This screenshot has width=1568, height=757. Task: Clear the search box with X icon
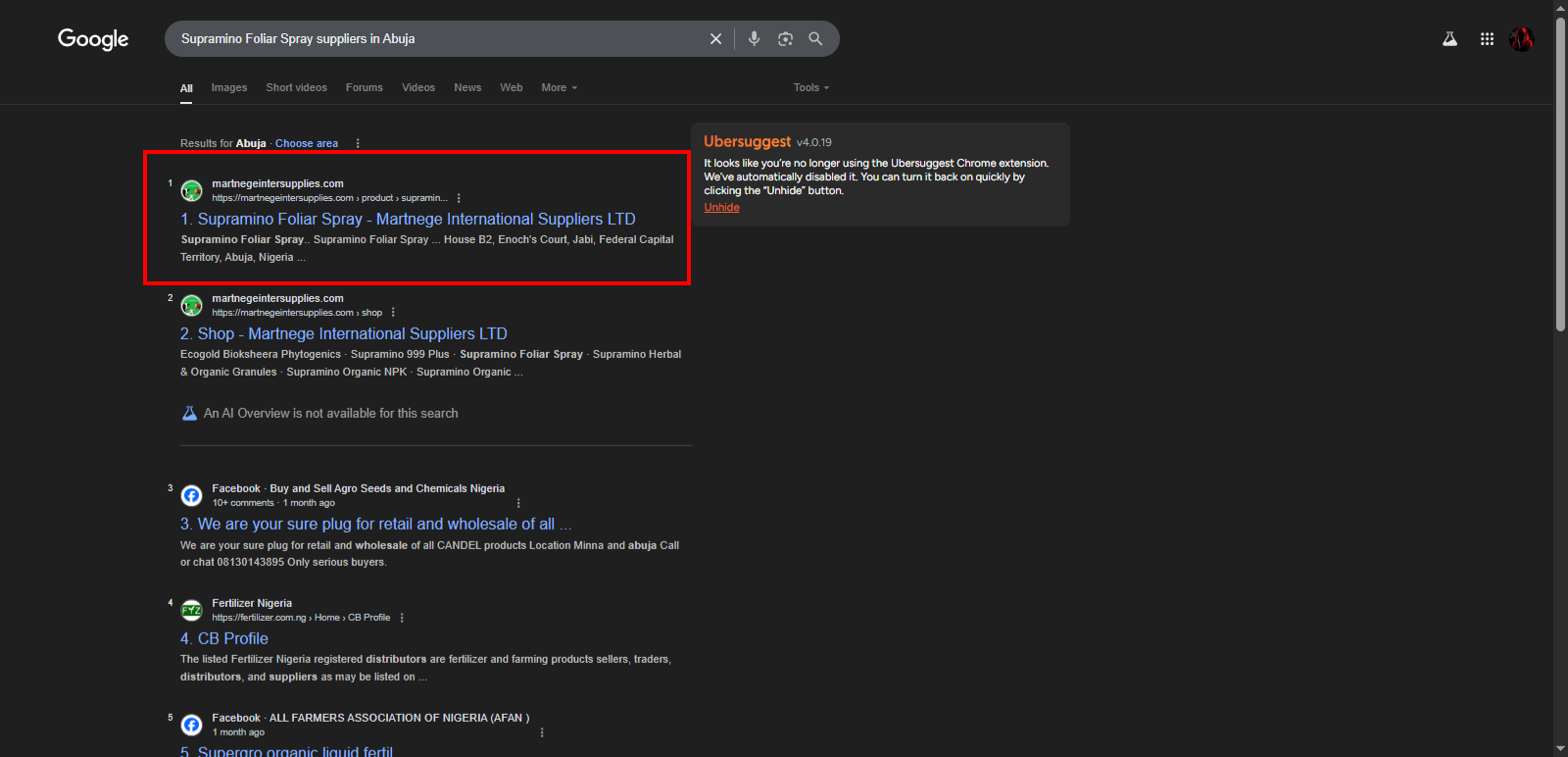[x=715, y=39]
